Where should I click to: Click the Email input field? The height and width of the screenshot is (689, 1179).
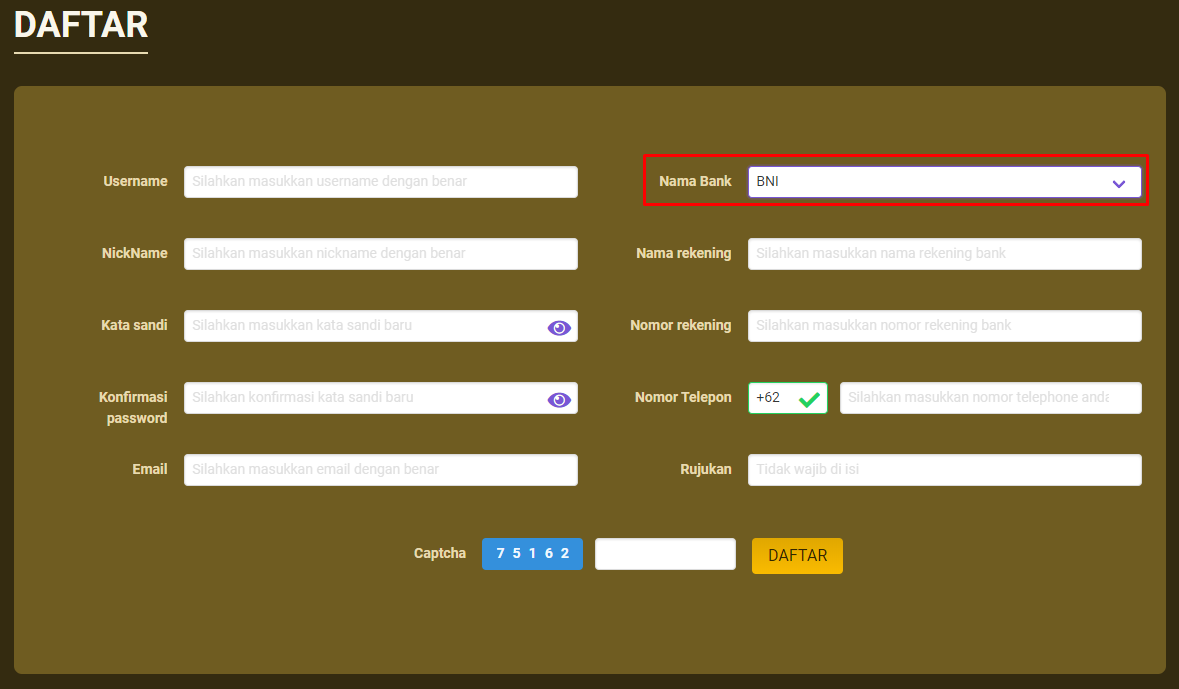coord(380,470)
